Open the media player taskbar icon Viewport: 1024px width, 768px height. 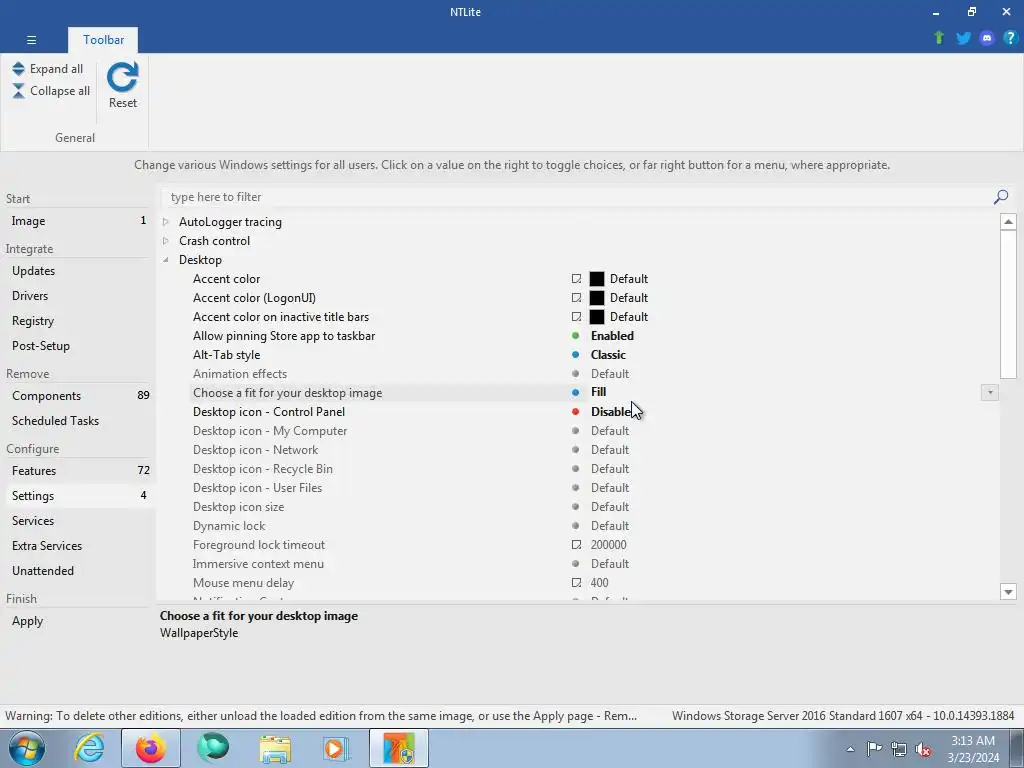coord(337,749)
